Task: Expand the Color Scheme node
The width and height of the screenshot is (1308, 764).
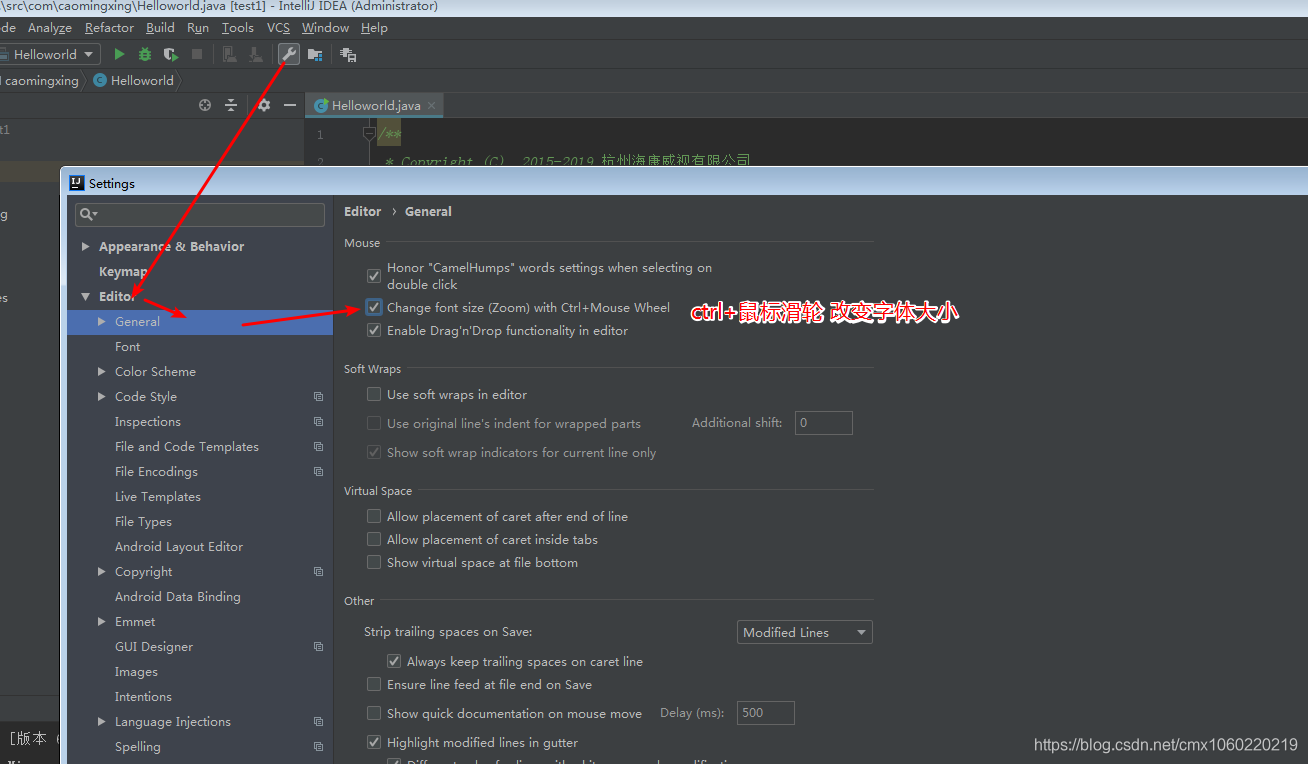Action: [102, 372]
